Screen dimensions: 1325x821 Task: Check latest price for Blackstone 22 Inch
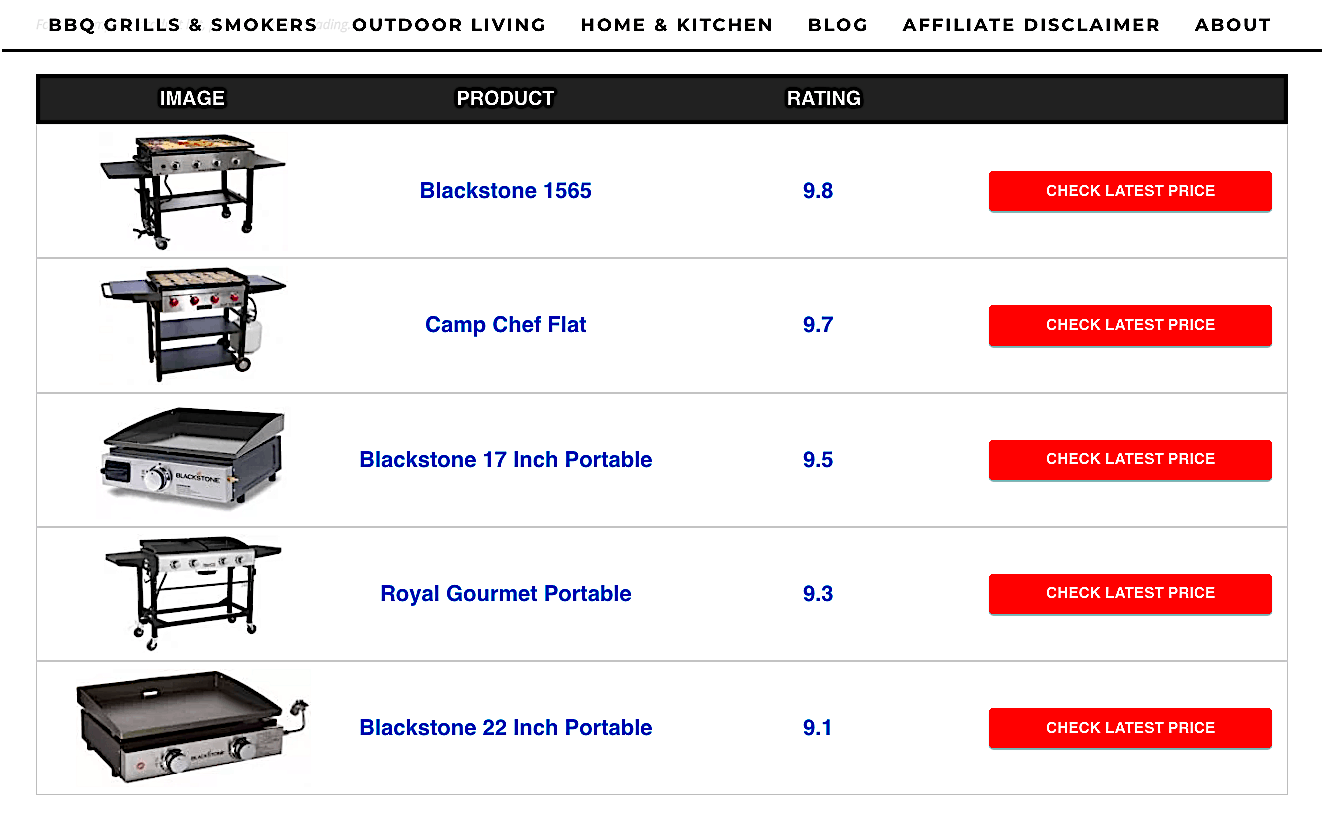(x=1130, y=728)
